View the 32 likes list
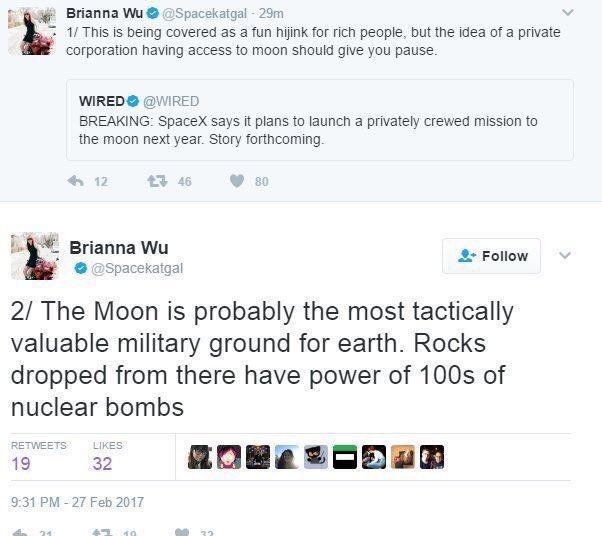602x536 pixels. [x=108, y=456]
